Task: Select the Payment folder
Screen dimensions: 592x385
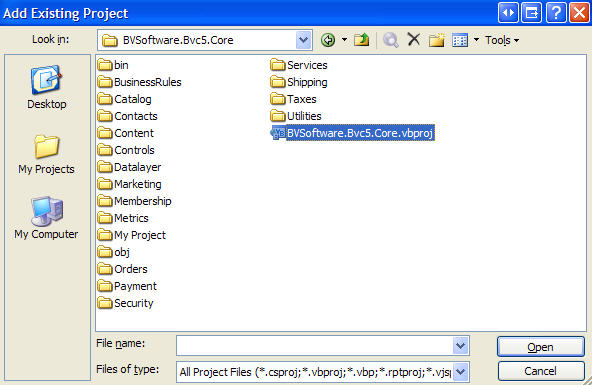Action: (x=127, y=286)
